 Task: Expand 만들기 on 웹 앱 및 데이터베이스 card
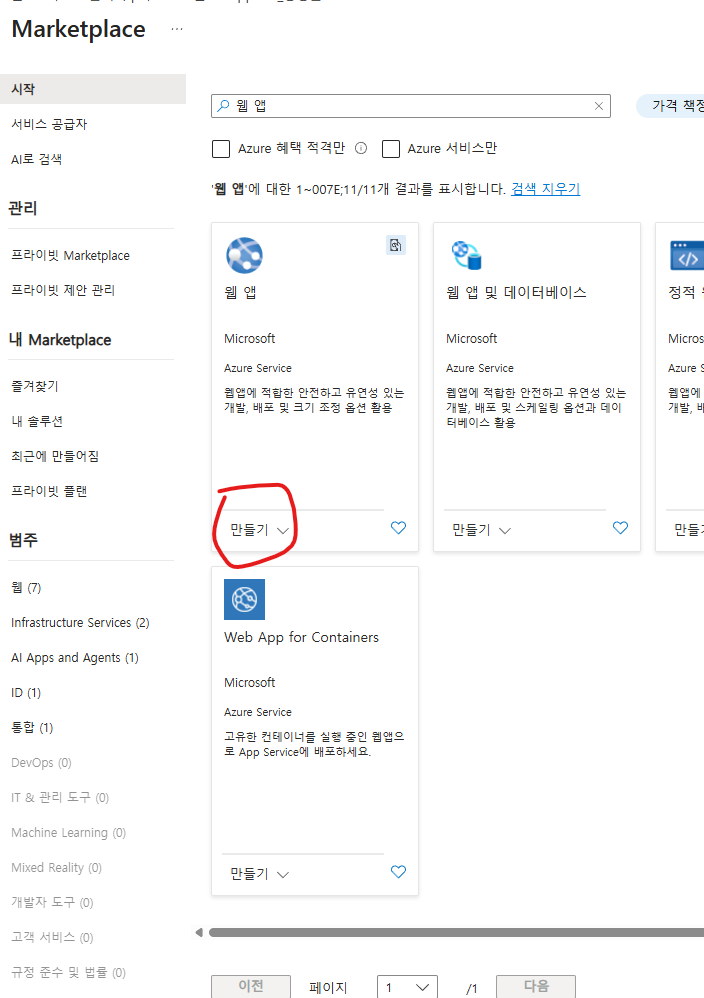click(481, 530)
